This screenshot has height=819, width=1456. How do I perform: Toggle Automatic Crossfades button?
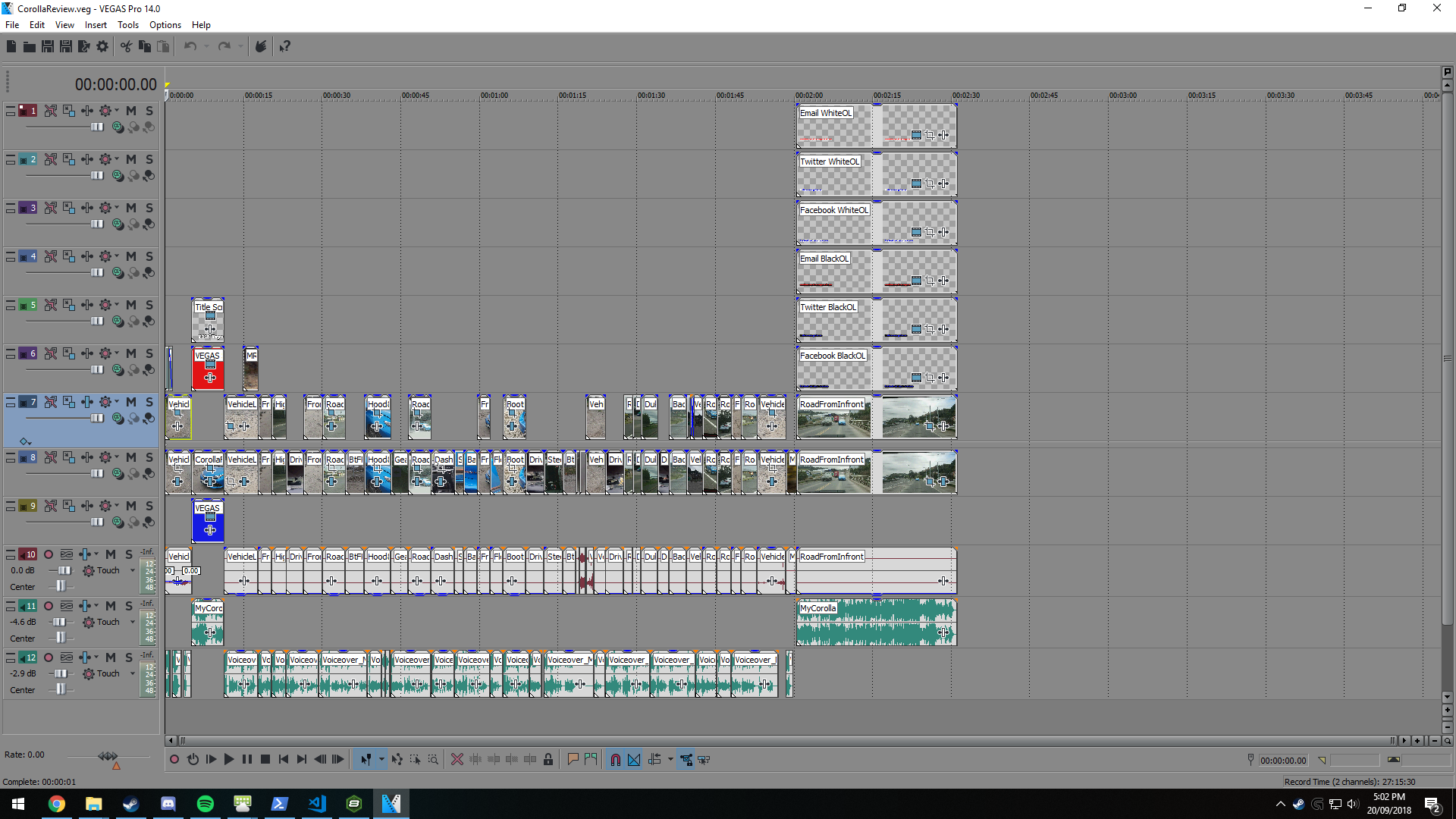(x=634, y=759)
